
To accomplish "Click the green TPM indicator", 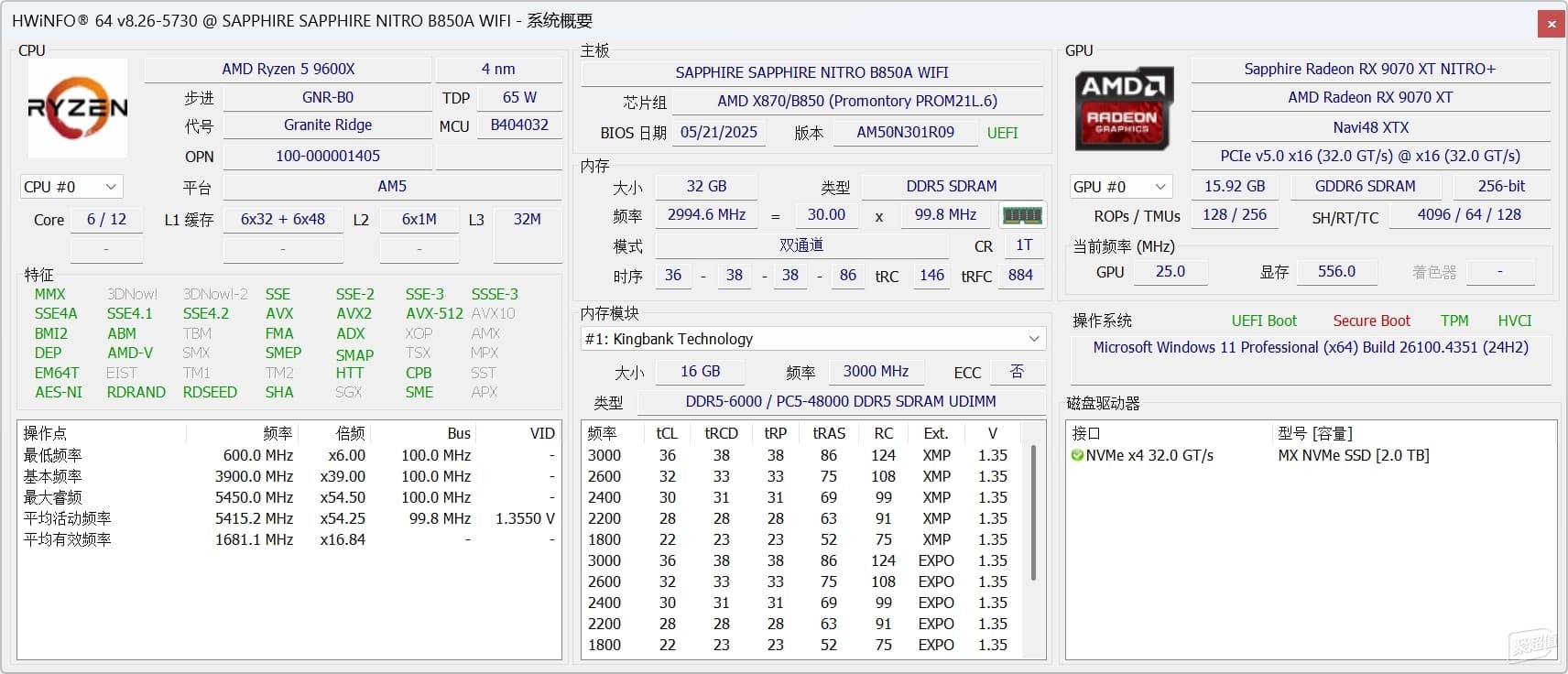I will [1454, 321].
